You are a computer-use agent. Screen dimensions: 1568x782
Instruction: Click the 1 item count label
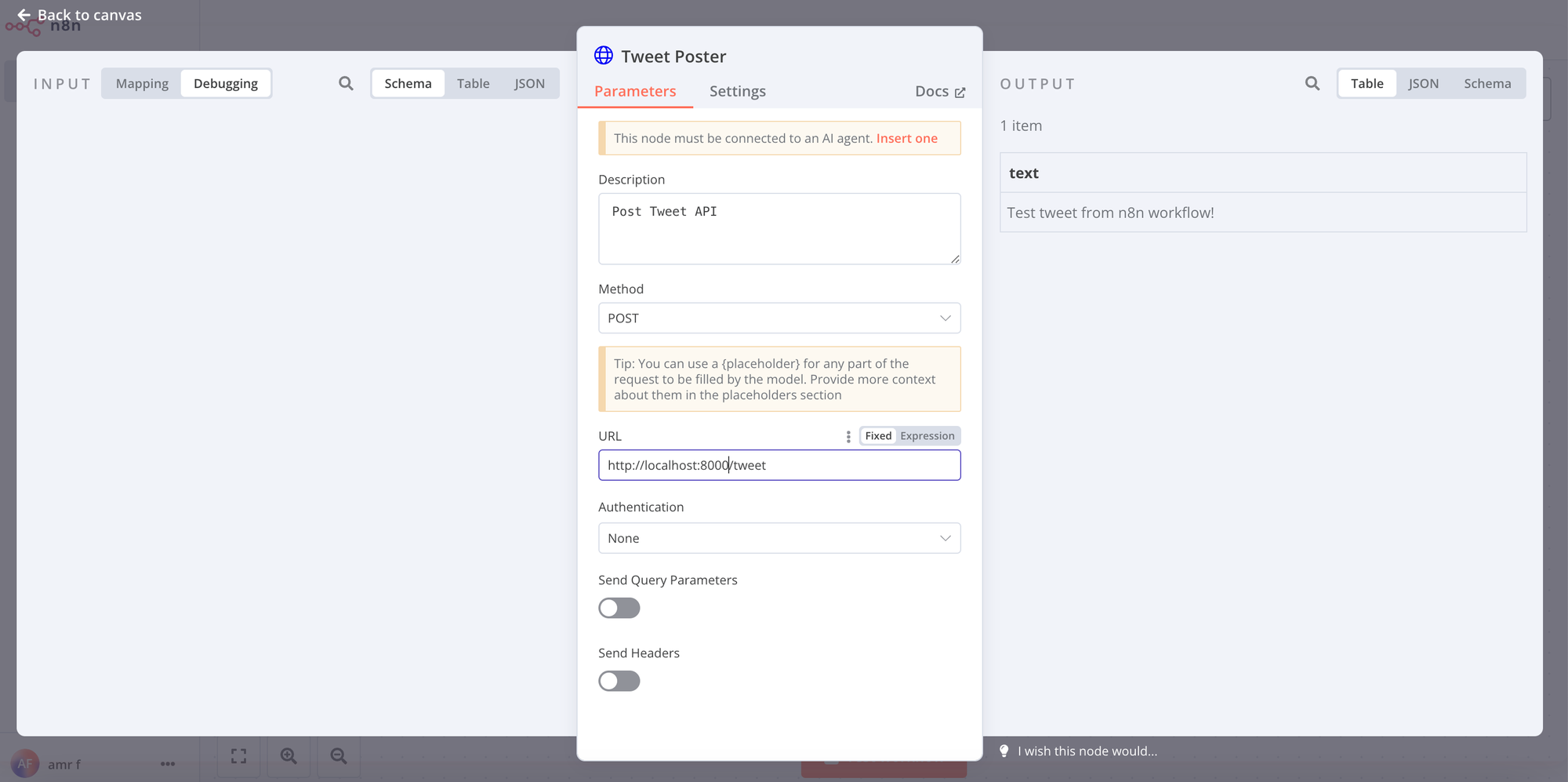[1021, 125]
